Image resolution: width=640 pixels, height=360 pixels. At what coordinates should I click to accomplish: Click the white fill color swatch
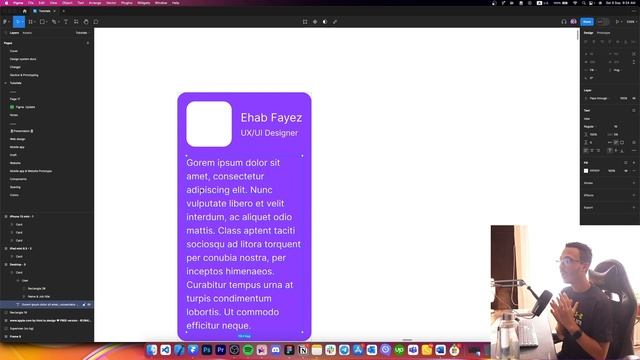(x=586, y=171)
